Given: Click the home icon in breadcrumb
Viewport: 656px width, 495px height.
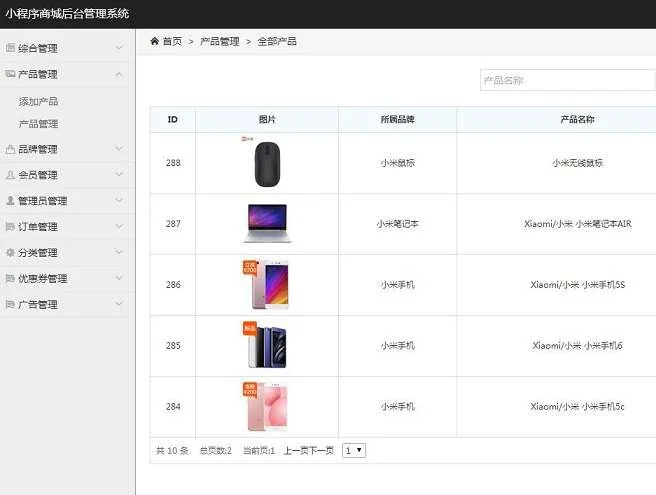Looking at the screenshot, I should (x=155, y=42).
